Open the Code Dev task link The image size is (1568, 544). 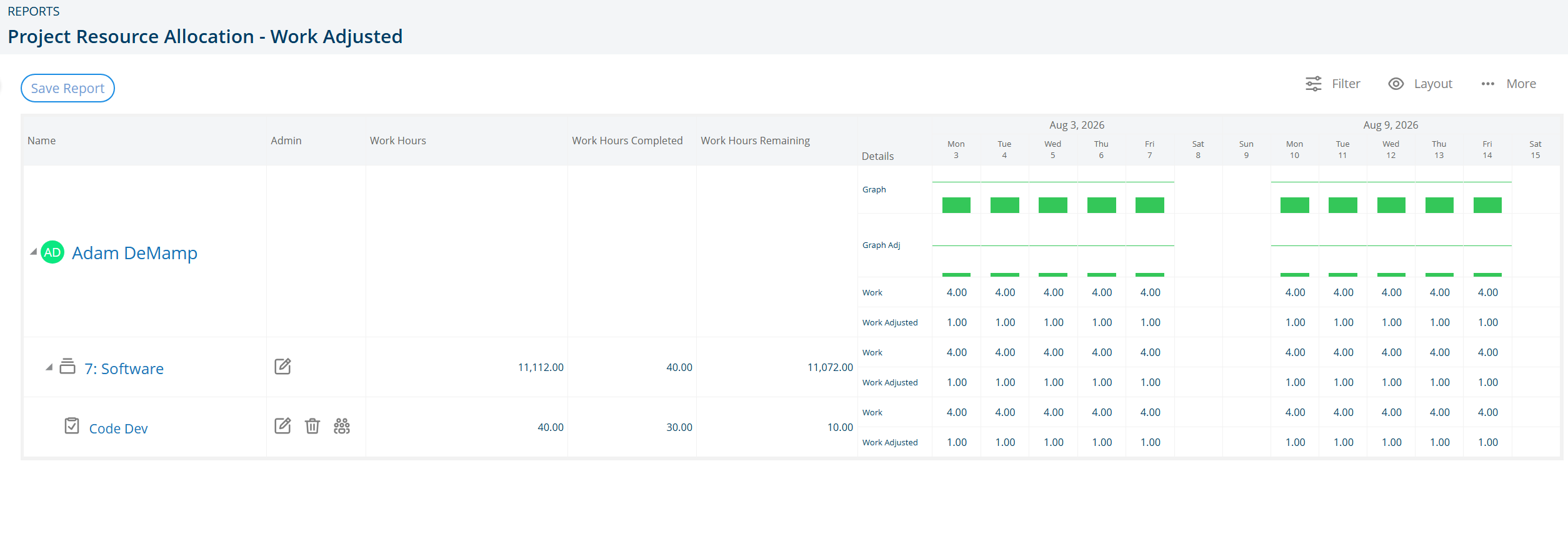pyautogui.click(x=118, y=428)
